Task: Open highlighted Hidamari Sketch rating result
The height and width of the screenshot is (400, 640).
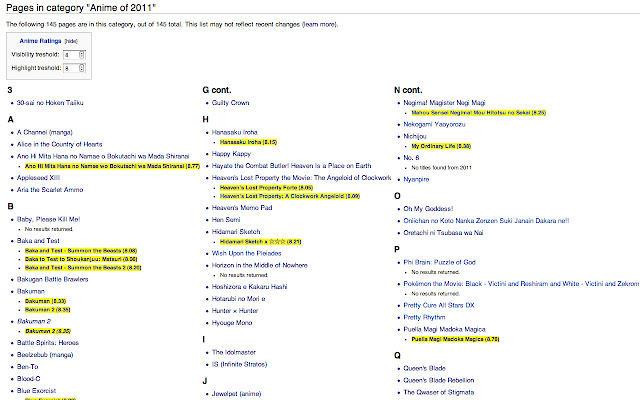Action: 260,242
